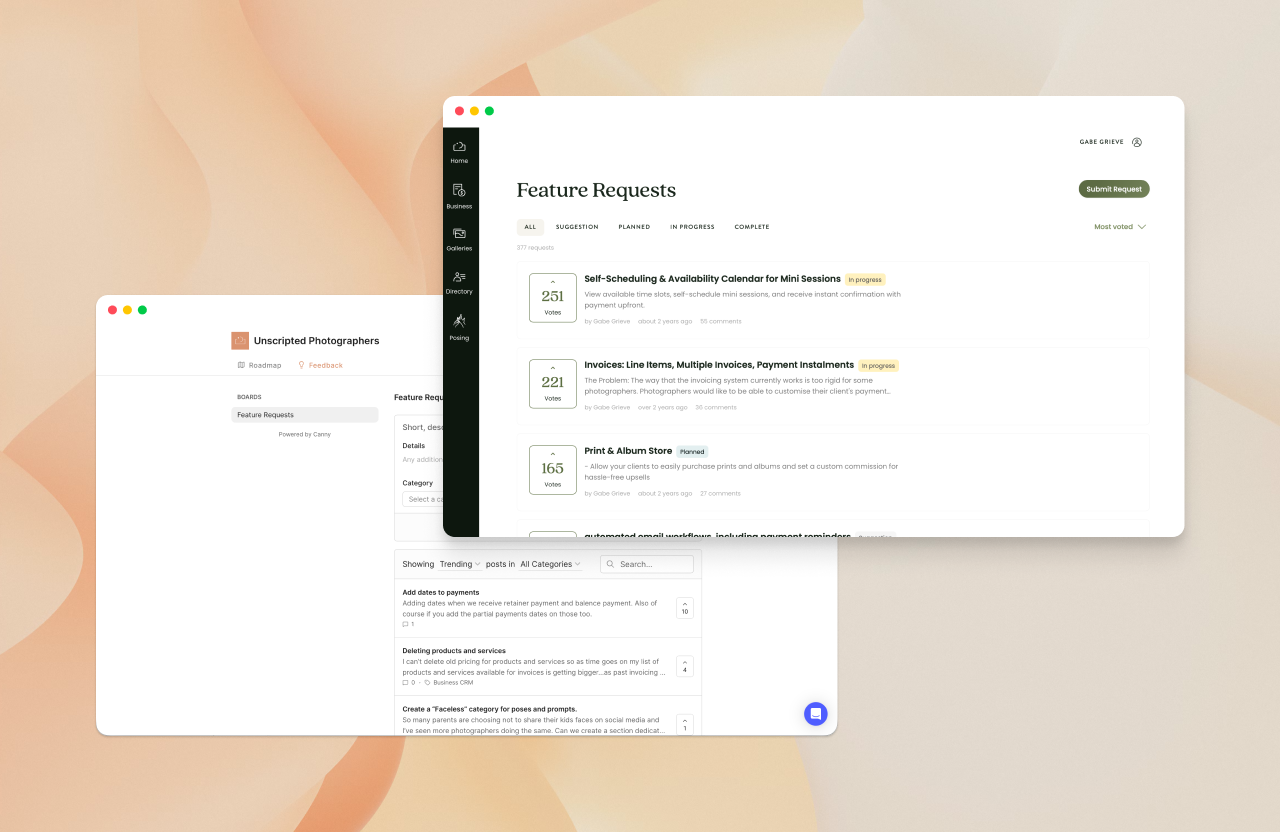Select the PLANNED filter tab

pos(634,227)
